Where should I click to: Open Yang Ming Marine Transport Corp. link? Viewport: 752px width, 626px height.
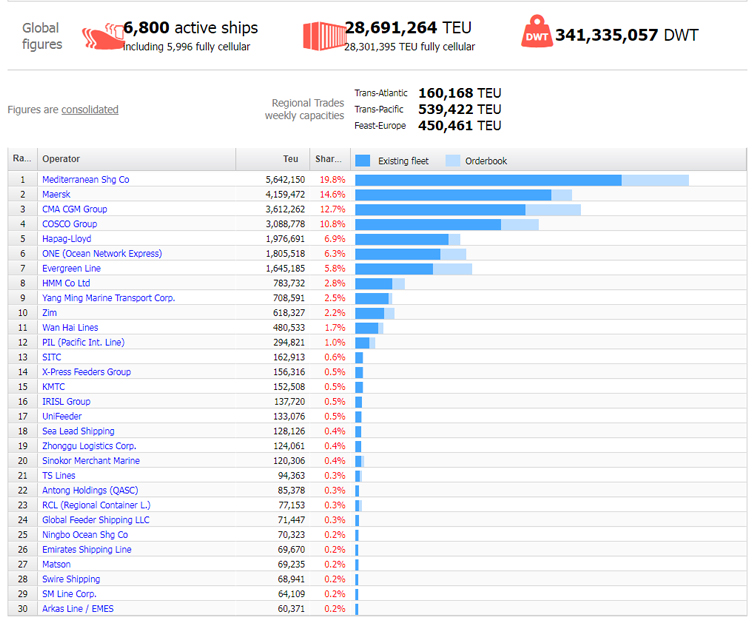pyautogui.click(x=108, y=298)
